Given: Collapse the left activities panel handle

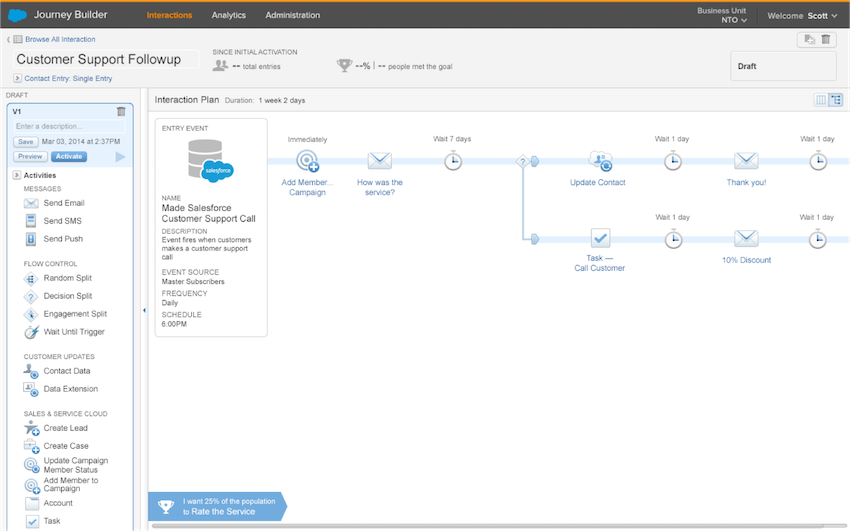Looking at the screenshot, I should [144, 310].
